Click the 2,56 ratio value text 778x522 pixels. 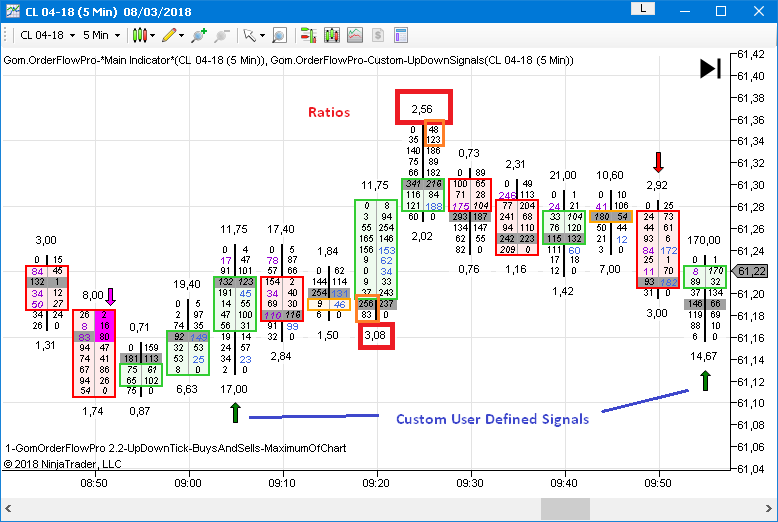pos(422,109)
